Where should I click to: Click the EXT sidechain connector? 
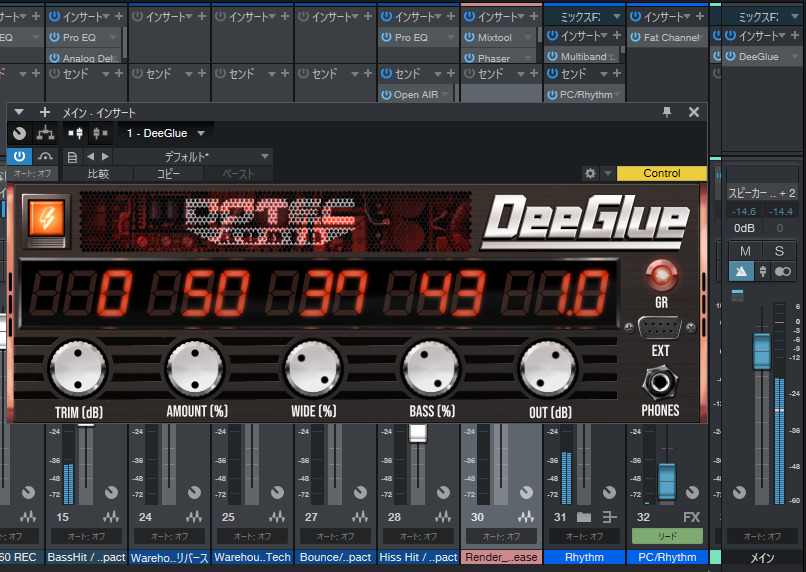tap(660, 327)
